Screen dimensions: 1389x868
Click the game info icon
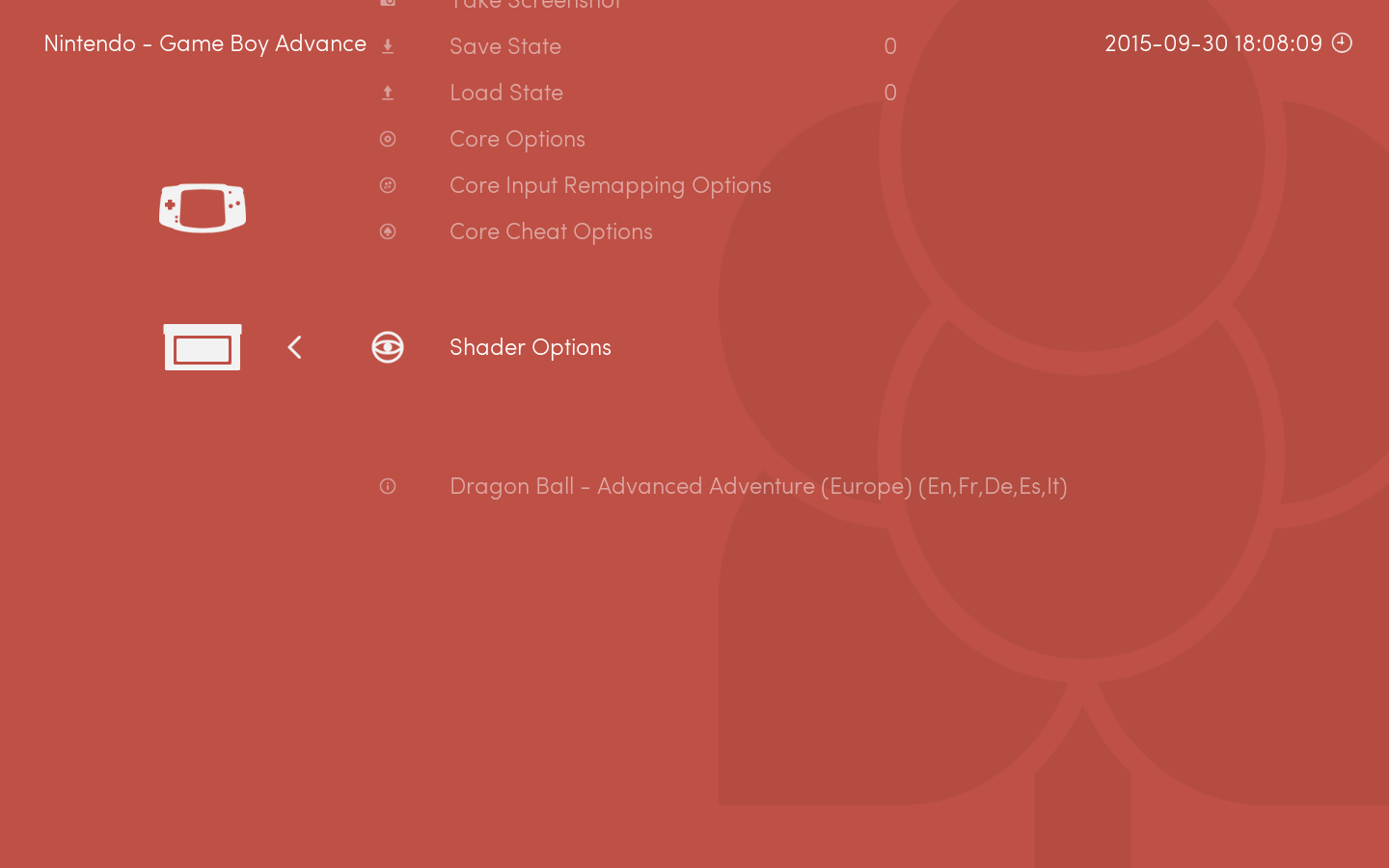388,486
